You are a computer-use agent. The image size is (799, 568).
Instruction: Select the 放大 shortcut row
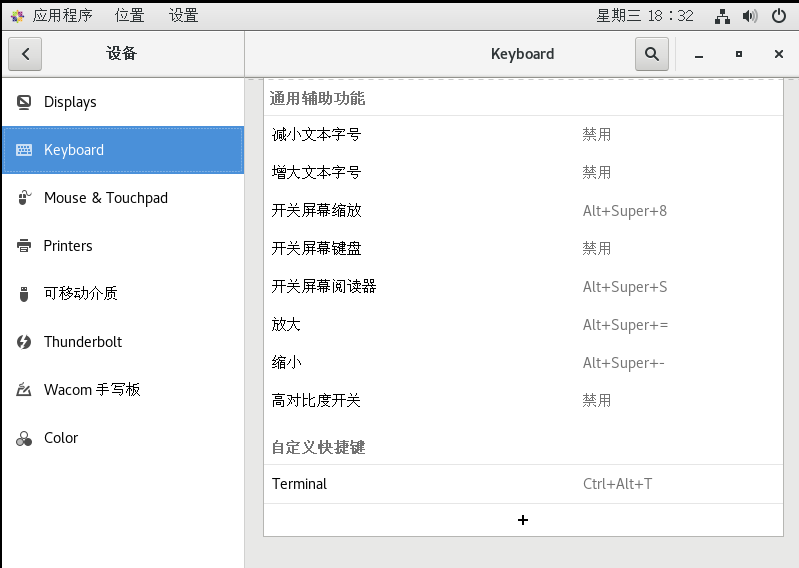click(x=522, y=325)
